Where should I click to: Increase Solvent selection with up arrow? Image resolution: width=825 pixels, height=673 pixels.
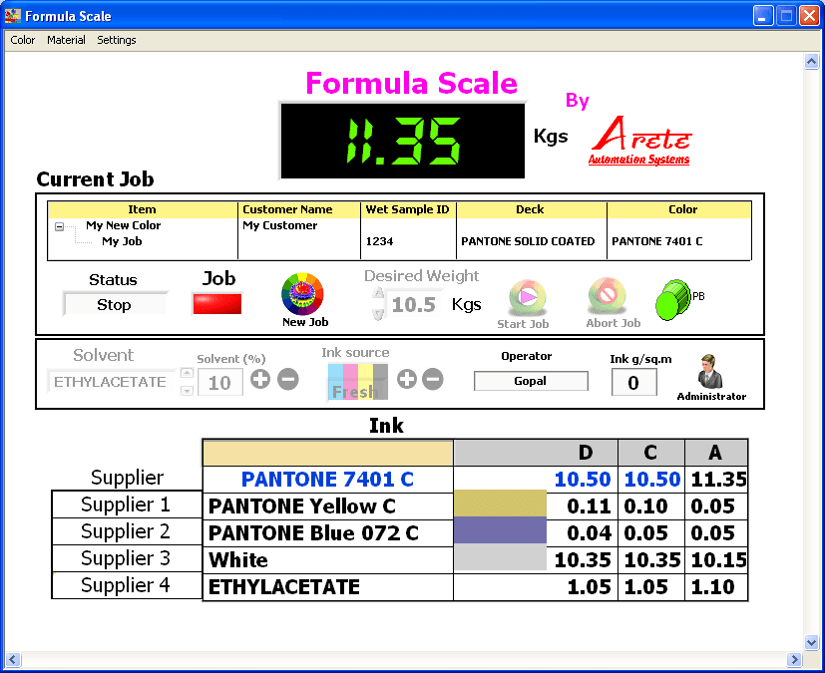[187, 373]
